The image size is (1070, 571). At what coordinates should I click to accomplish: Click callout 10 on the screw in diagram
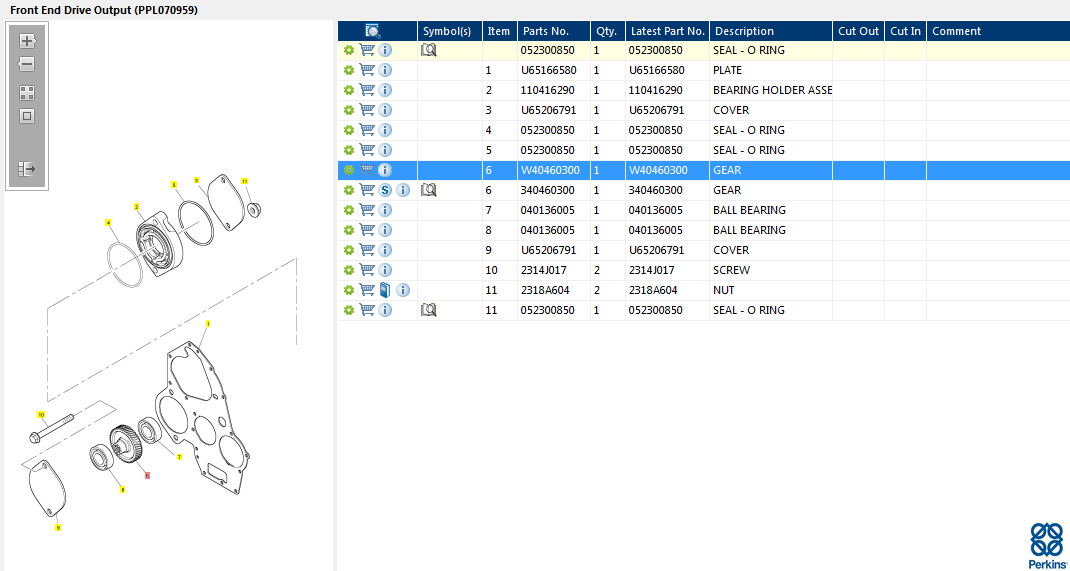point(41,415)
